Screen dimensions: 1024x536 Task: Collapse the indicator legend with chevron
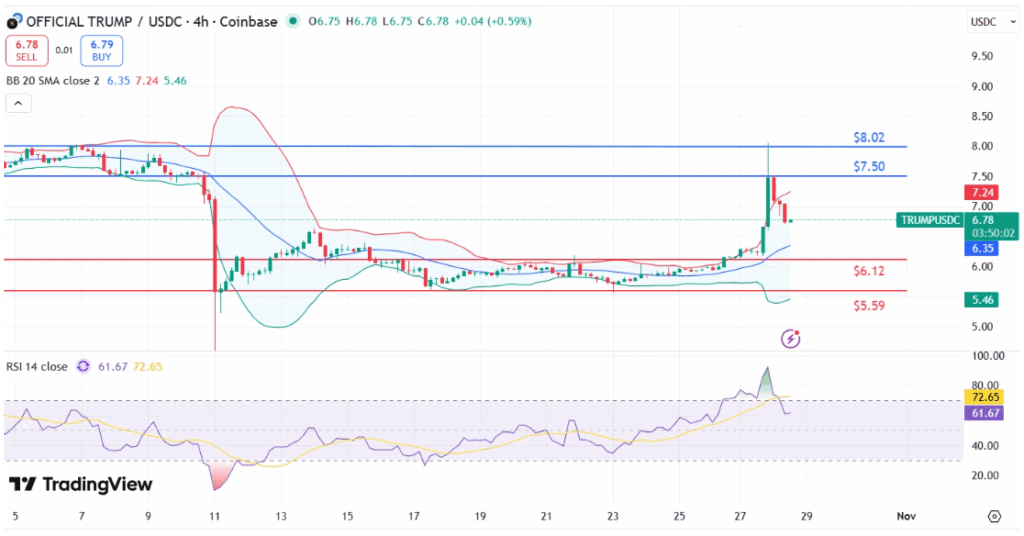(x=18, y=102)
